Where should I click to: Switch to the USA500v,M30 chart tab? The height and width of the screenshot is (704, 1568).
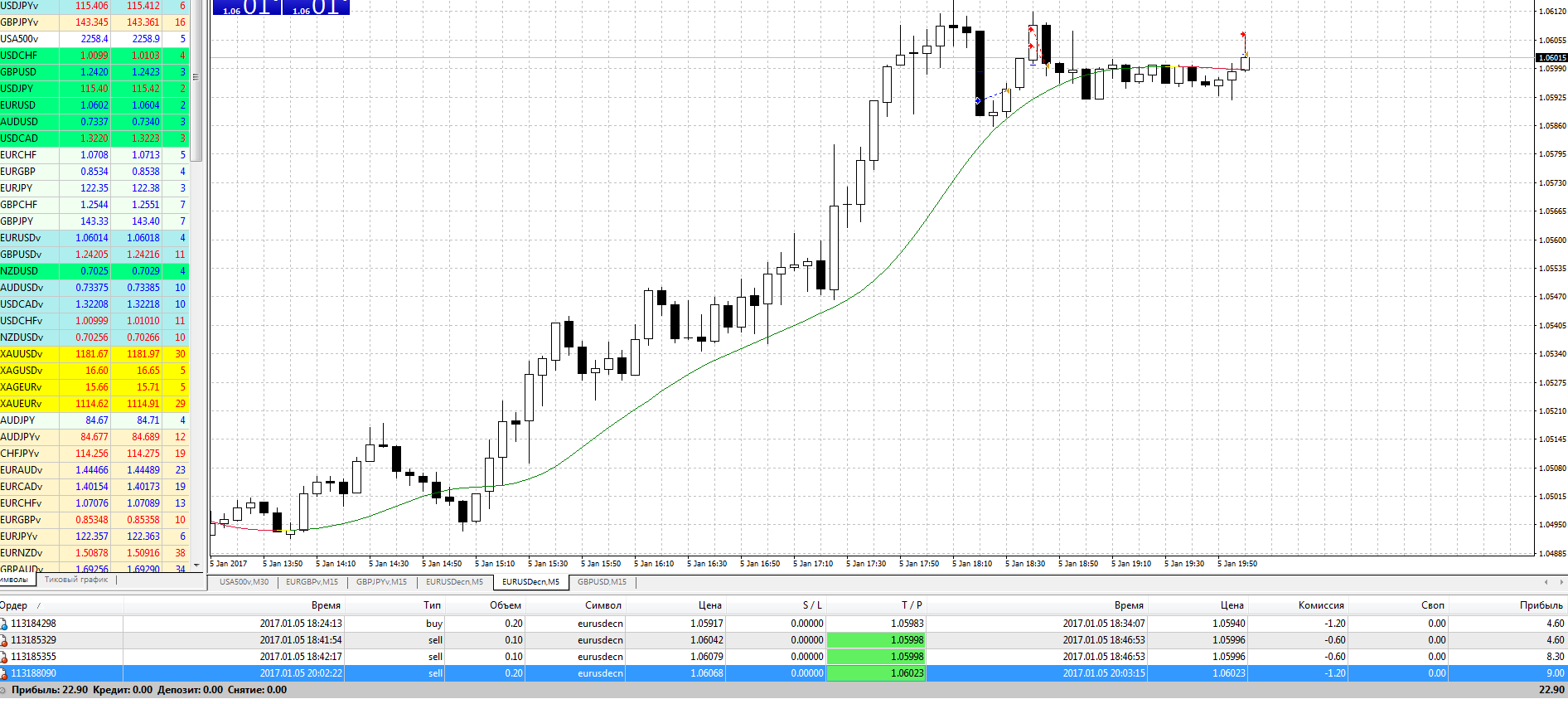244,582
